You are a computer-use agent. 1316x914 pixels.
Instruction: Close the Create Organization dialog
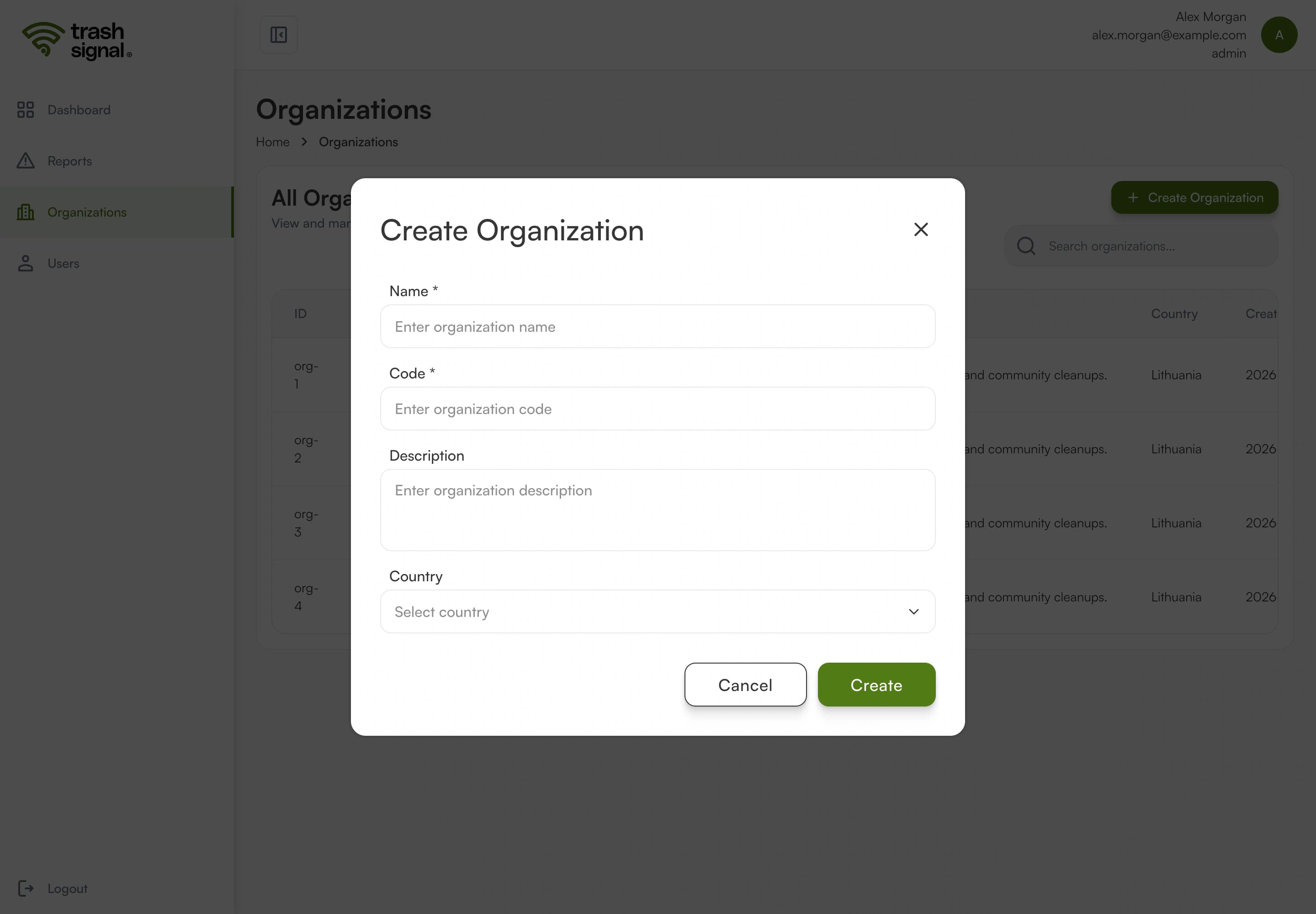click(921, 230)
